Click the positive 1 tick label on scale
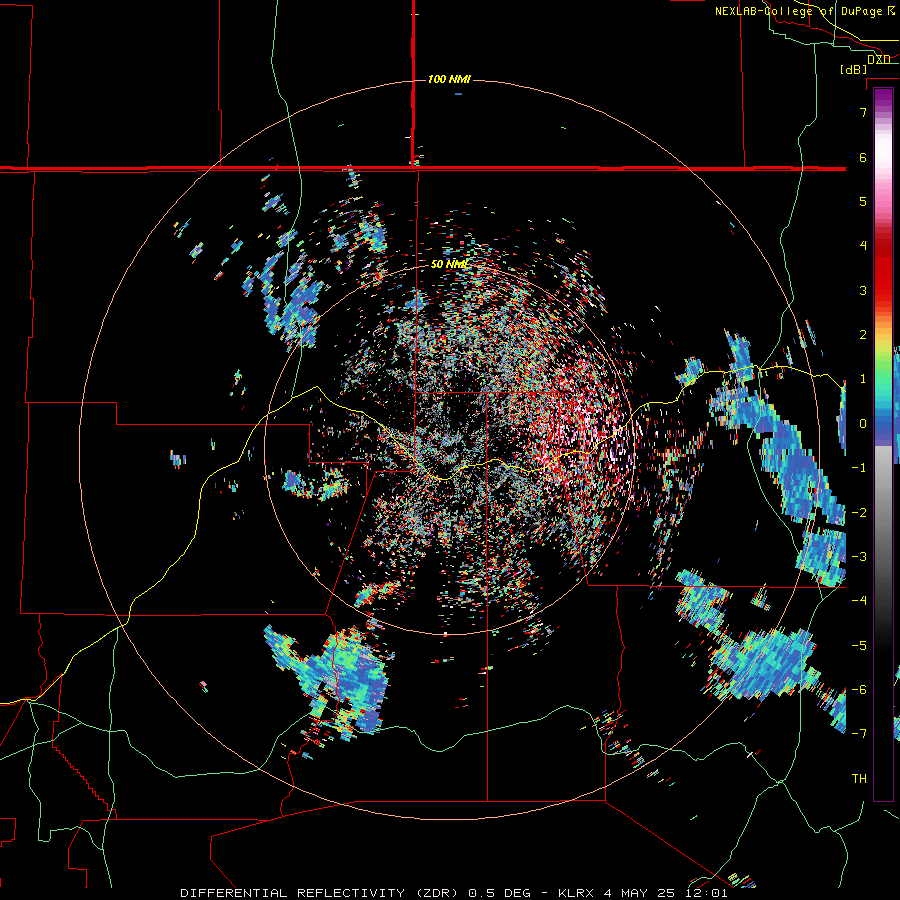 tap(863, 379)
